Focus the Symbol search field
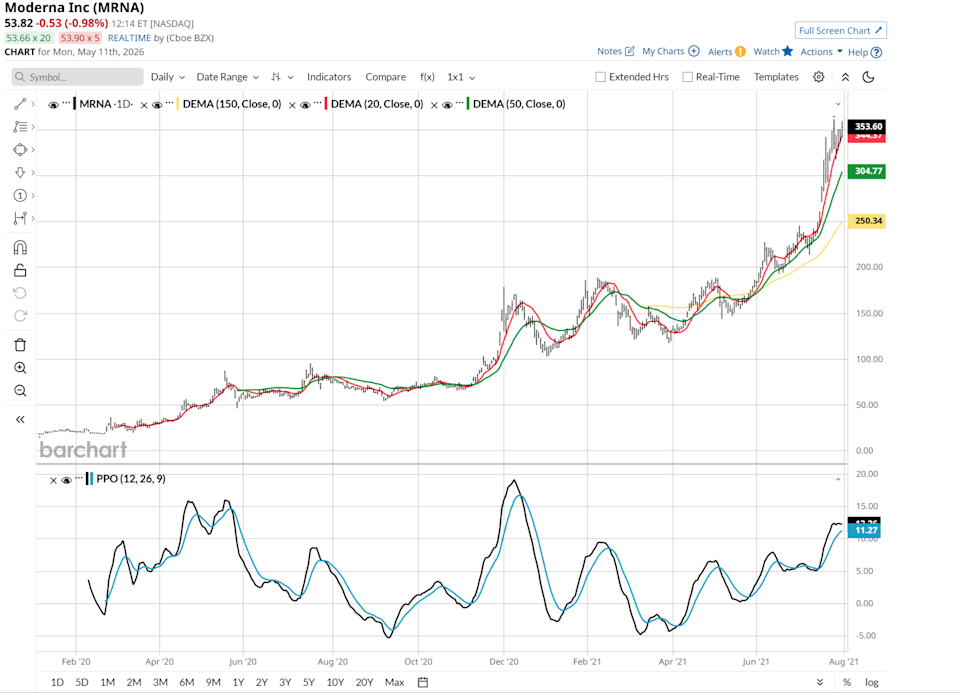This screenshot has width=960, height=693. point(77,77)
